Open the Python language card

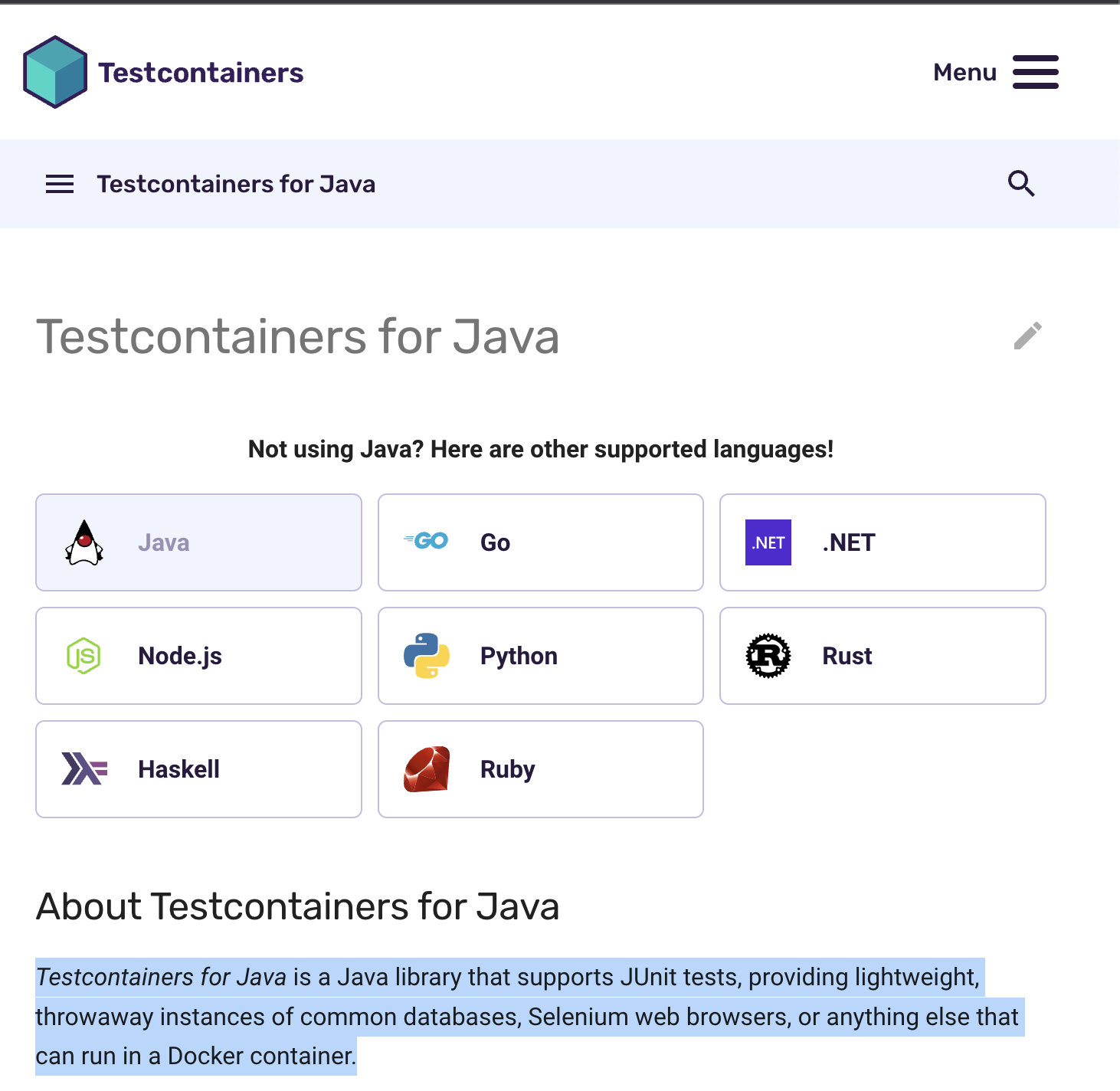tap(541, 656)
